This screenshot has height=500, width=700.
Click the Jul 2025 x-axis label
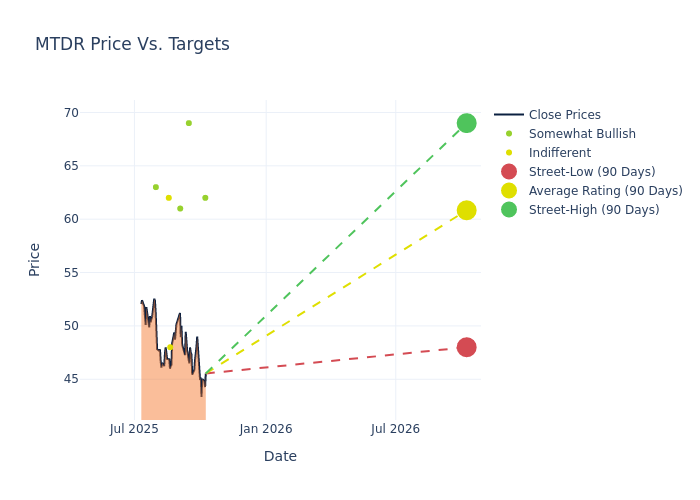[x=135, y=429]
